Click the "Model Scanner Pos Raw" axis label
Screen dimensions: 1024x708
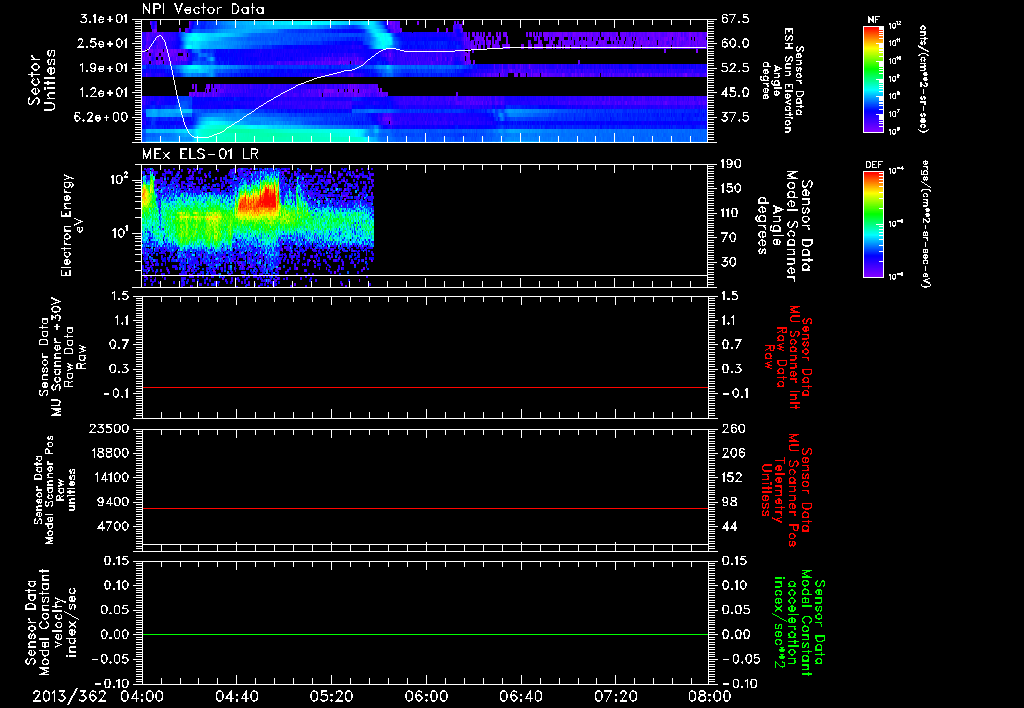coord(55,490)
